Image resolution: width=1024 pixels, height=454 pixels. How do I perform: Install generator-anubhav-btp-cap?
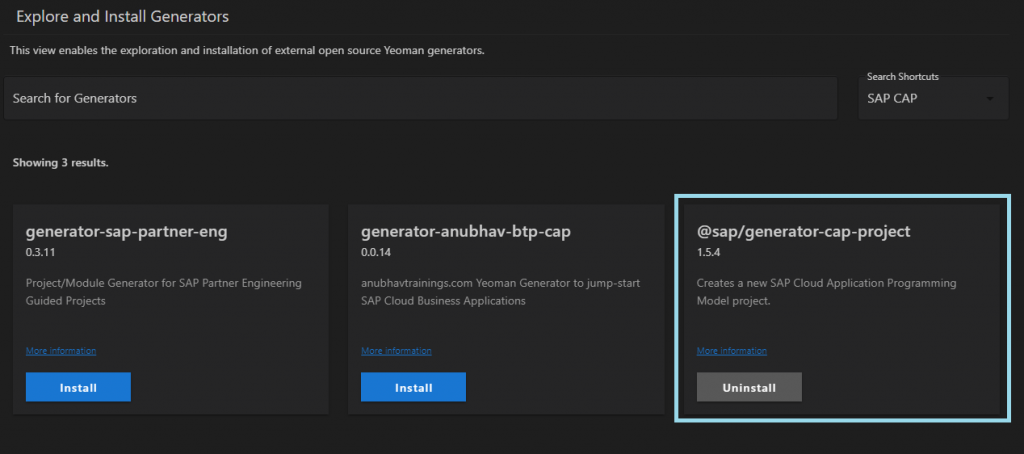coord(413,387)
